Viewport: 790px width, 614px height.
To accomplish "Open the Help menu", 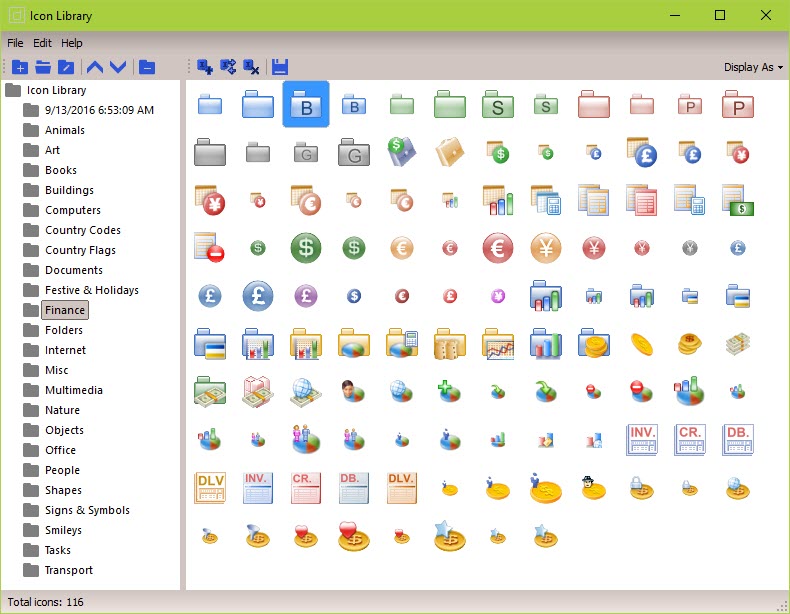I will 72,43.
